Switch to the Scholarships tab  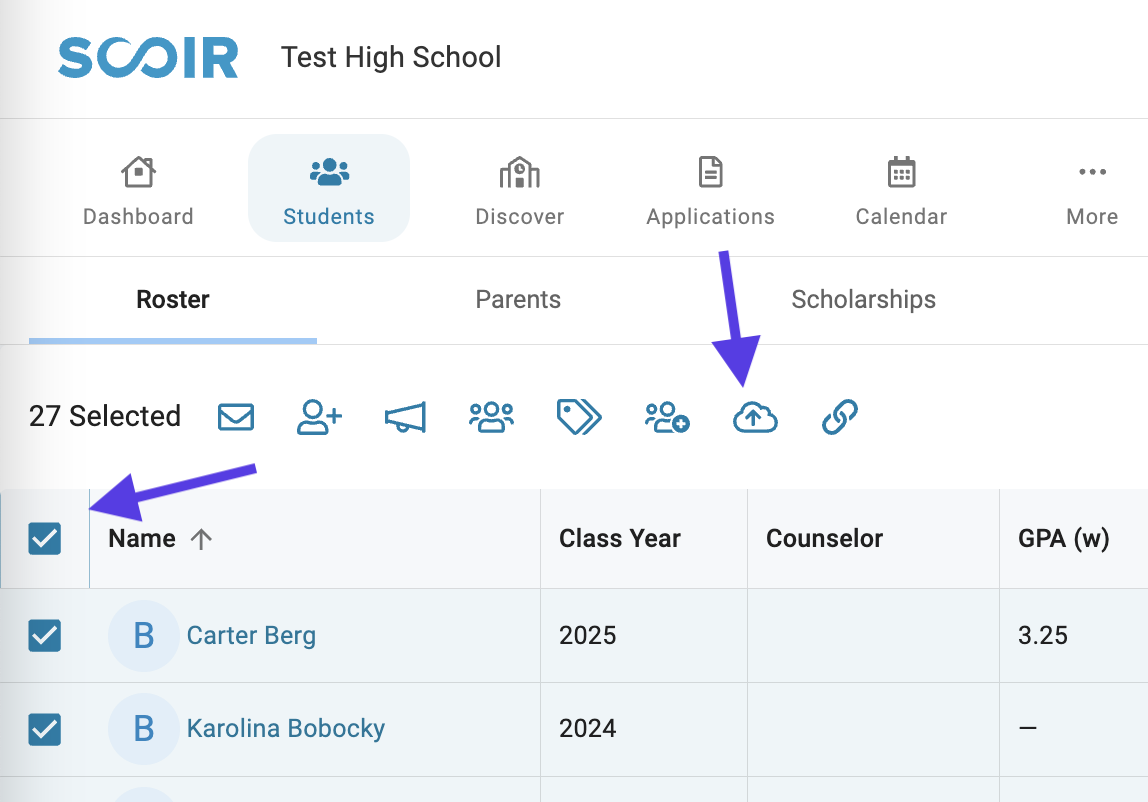pyautogui.click(x=863, y=300)
